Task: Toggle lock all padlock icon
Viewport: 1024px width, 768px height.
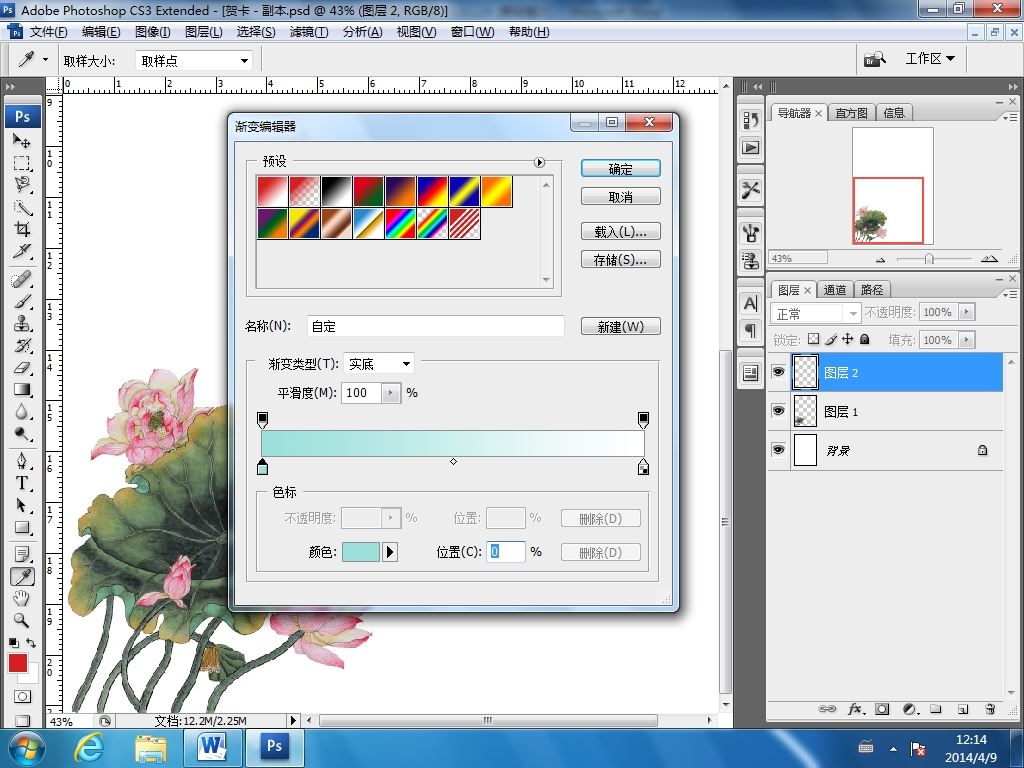Action: [x=865, y=339]
